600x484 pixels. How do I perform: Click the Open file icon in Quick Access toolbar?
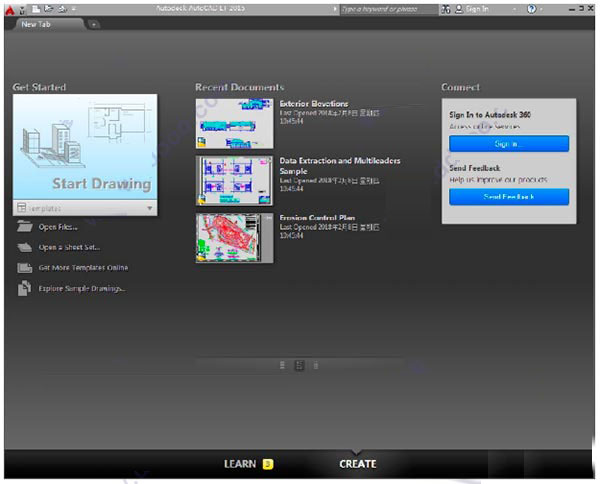[49, 8]
